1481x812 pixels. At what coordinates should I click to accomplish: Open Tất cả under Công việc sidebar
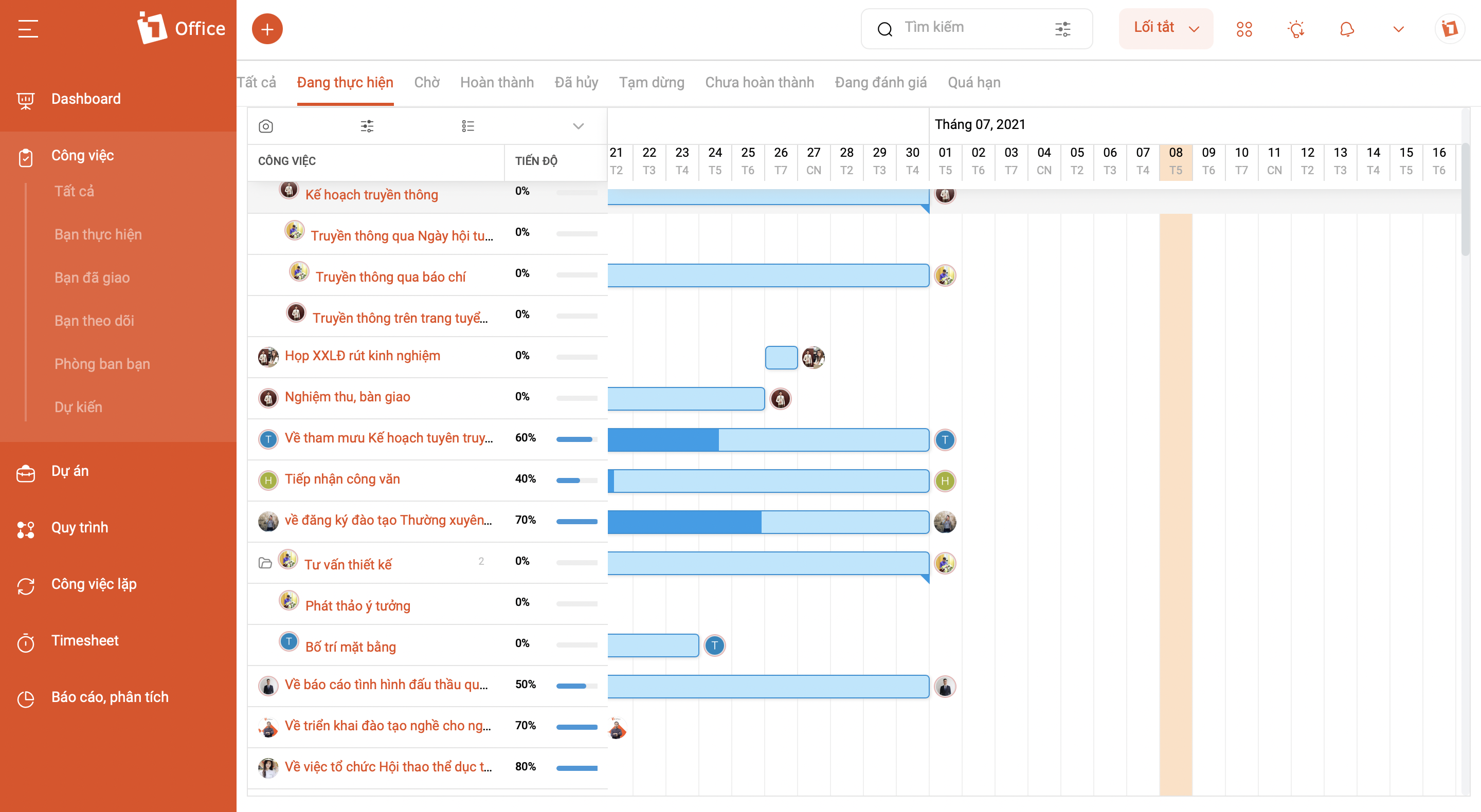pyautogui.click(x=74, y=191)
